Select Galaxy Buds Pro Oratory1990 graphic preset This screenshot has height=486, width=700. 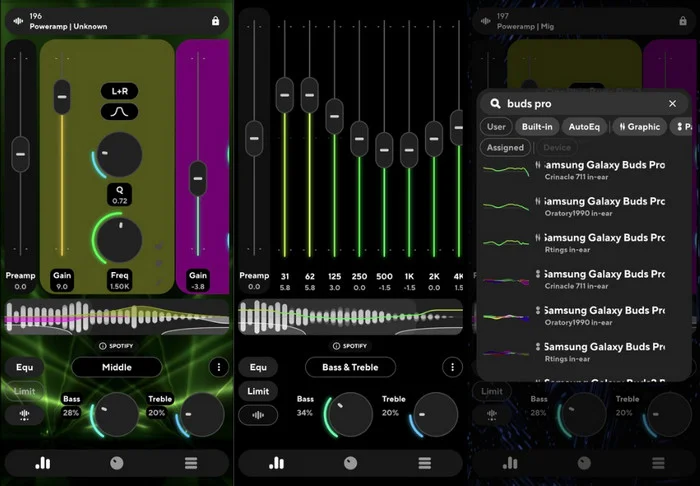pyautogui.click(x=584, y=207)
